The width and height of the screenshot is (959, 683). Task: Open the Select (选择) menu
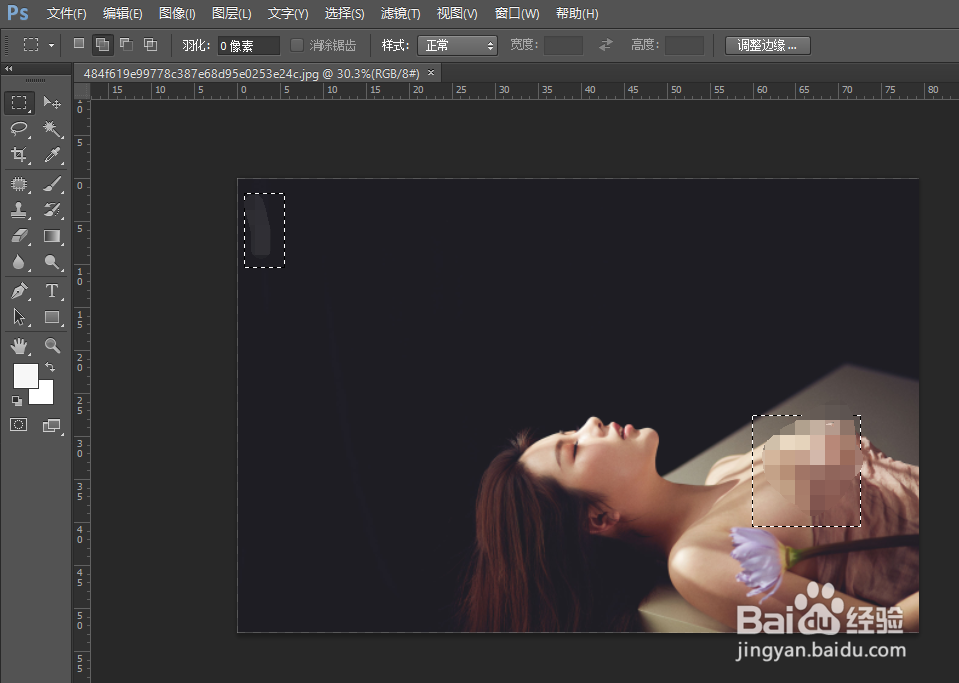point(344,13)
